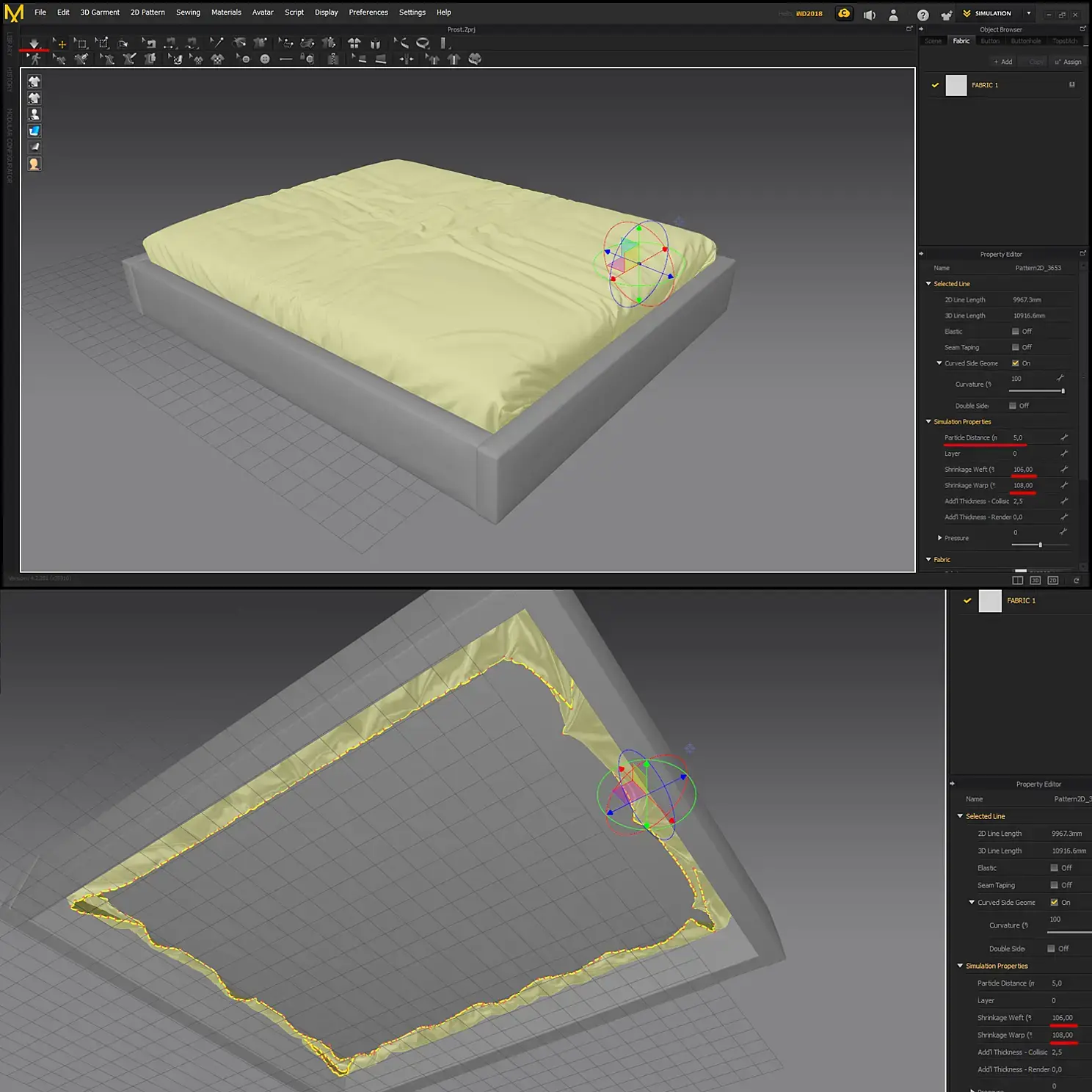This screenshot has width=1092, height=1092.
Task: Collapse the Fabric section in Property Editor
Action: pos(928,559)
